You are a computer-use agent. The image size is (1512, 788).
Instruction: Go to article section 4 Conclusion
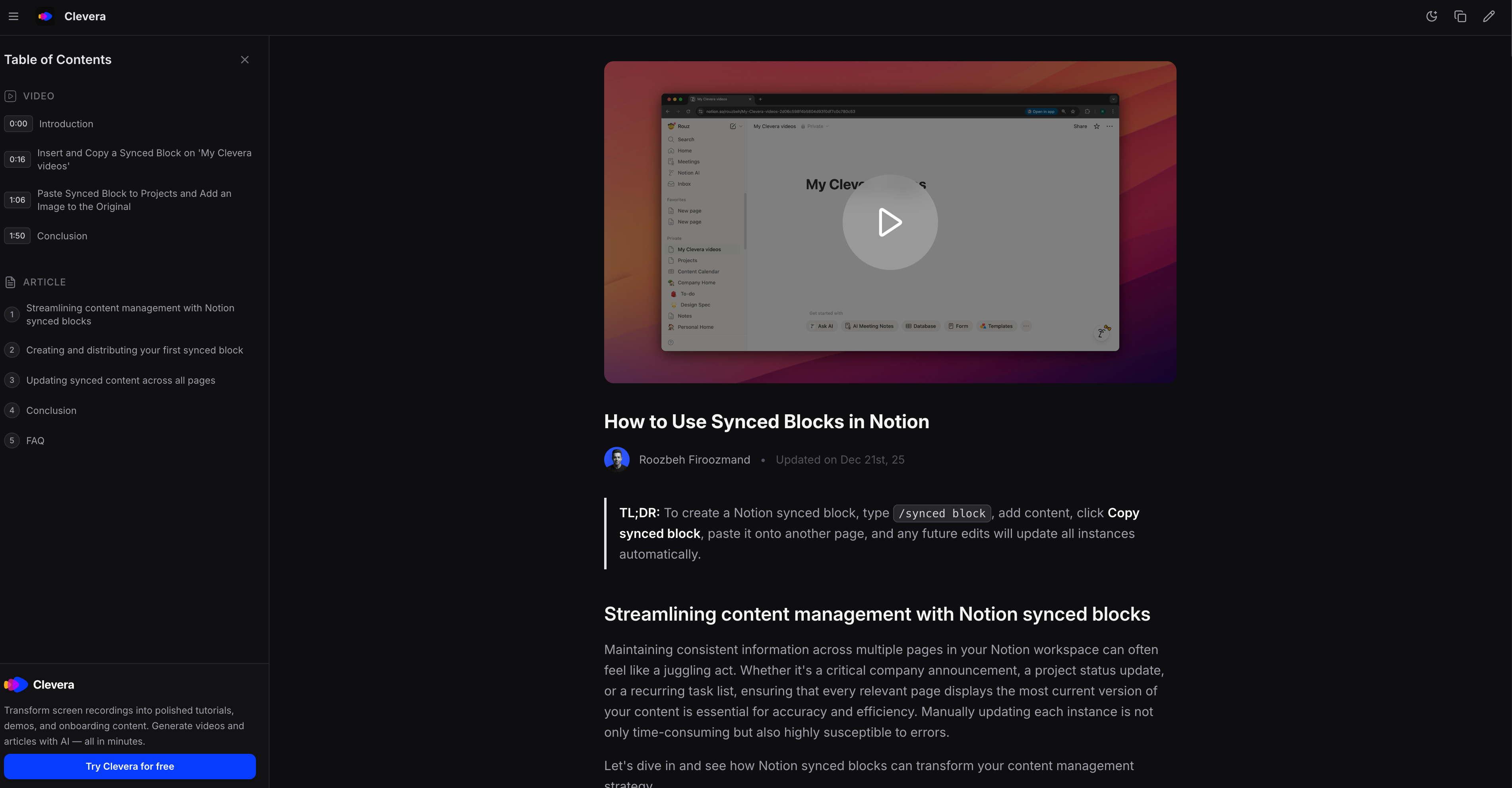[x=51, y=410]
